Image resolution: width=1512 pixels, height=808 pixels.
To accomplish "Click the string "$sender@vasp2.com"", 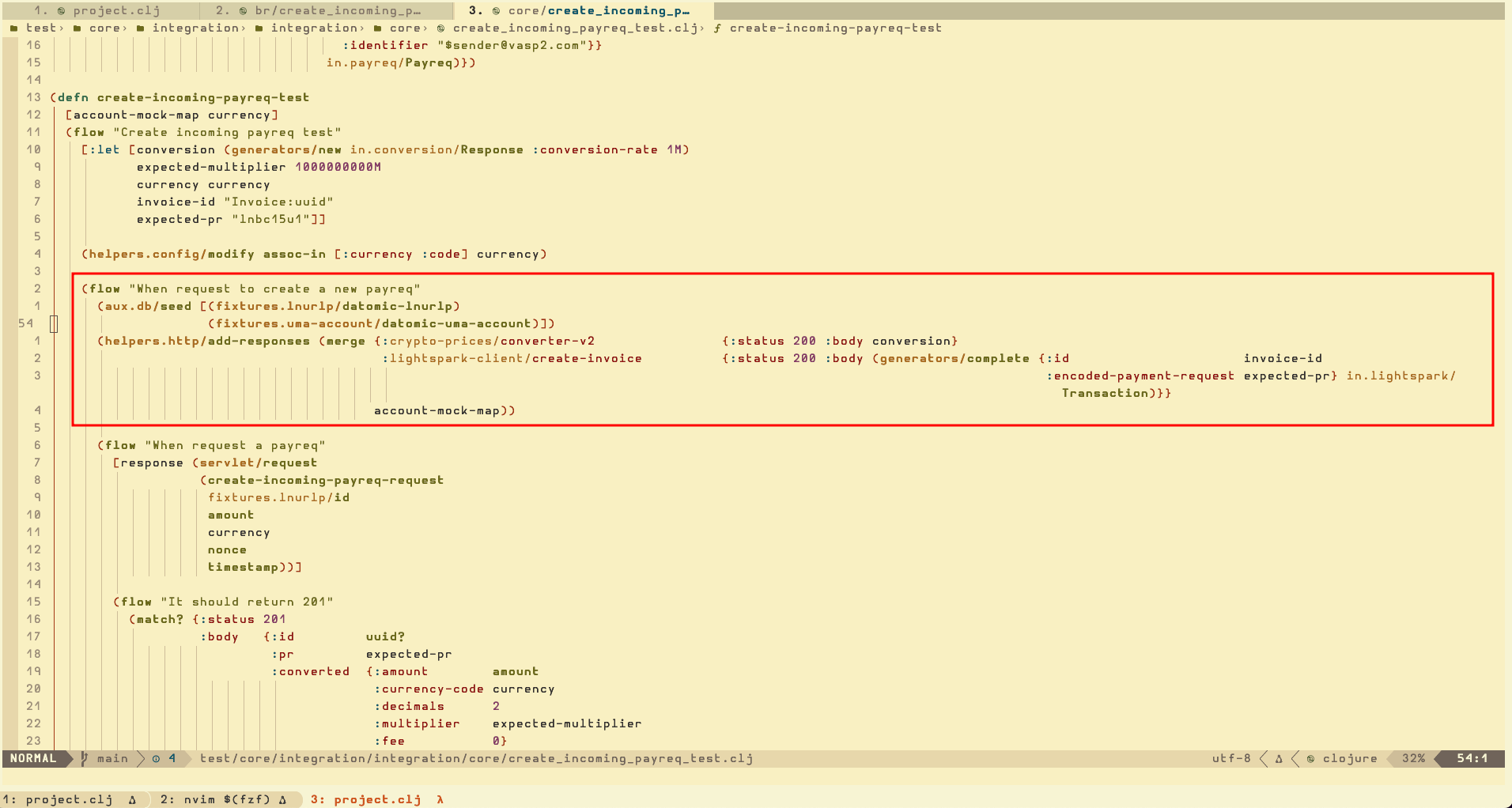I will [x=512, y=46].
